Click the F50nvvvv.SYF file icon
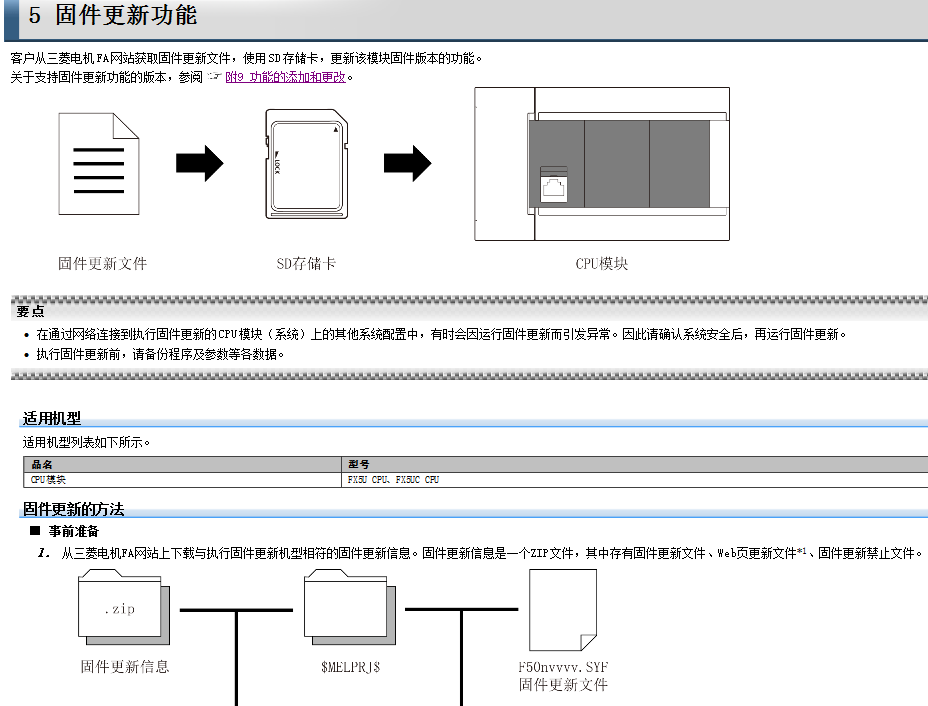 563,609
